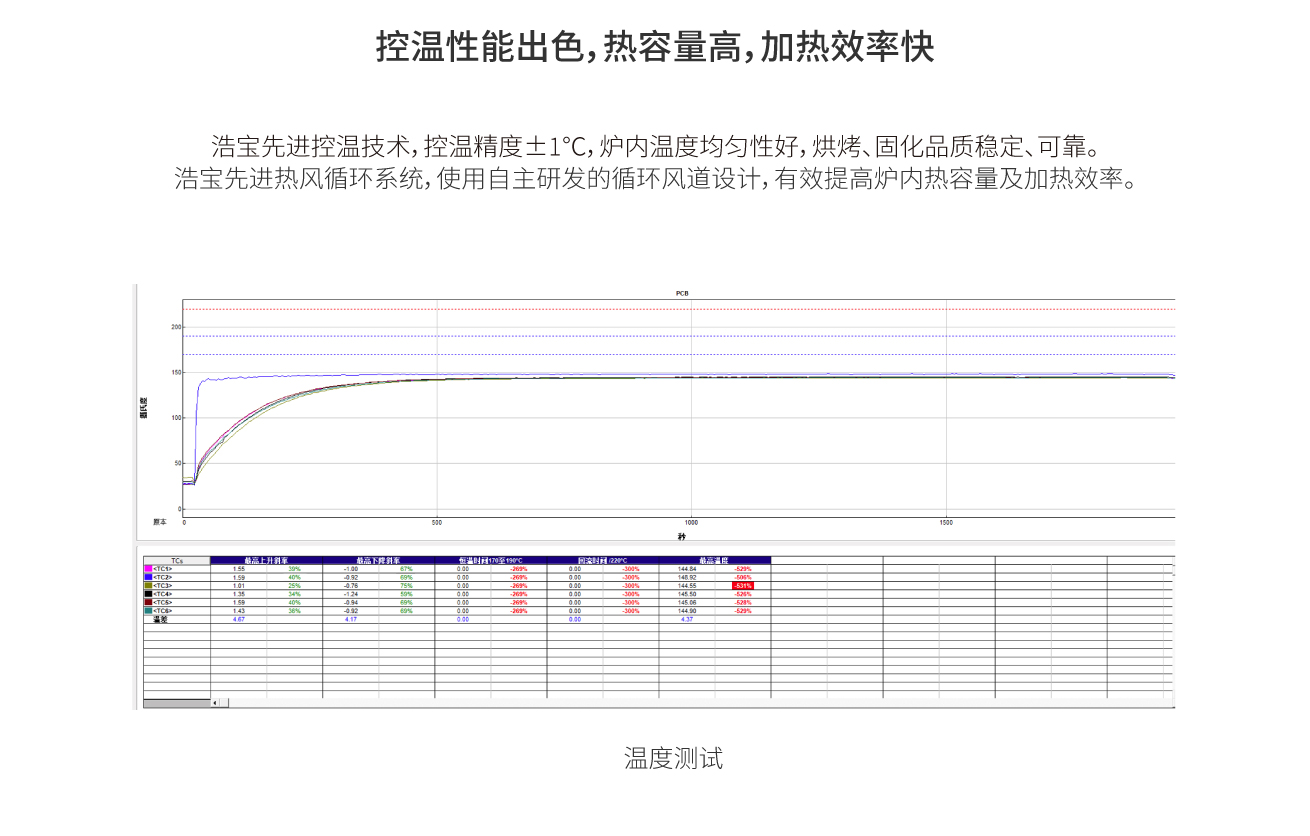Click the 148.92 peak temperature cell
This screenshot has width=1310, height=836.
coord(687,577)
